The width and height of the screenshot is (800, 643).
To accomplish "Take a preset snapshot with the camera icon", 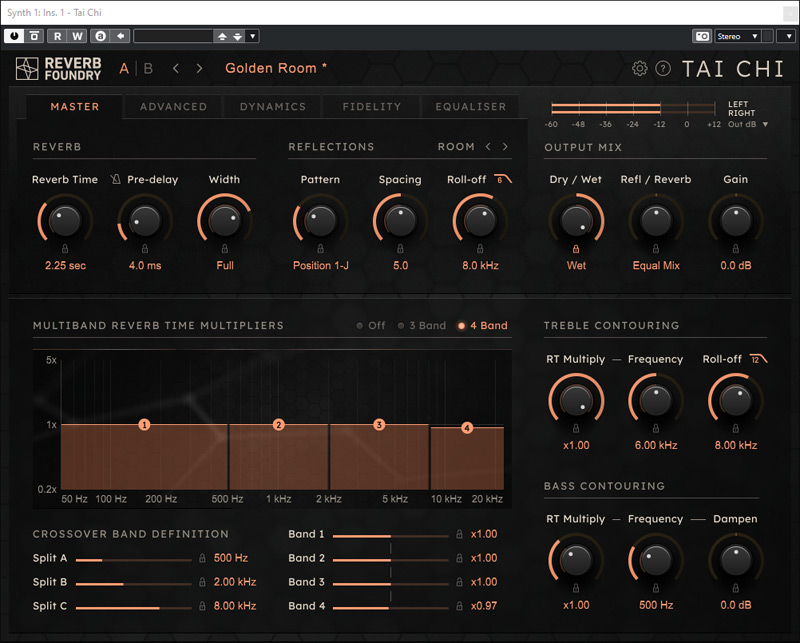I will [x=701, y=37].
